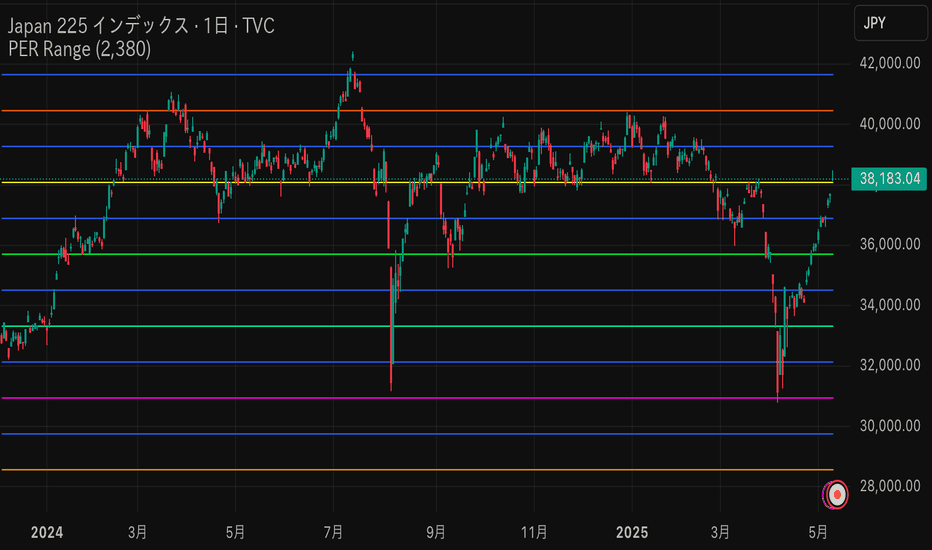Click the 2025 label on time axis
Screen dimensions: 932x550
click(632, 532)
